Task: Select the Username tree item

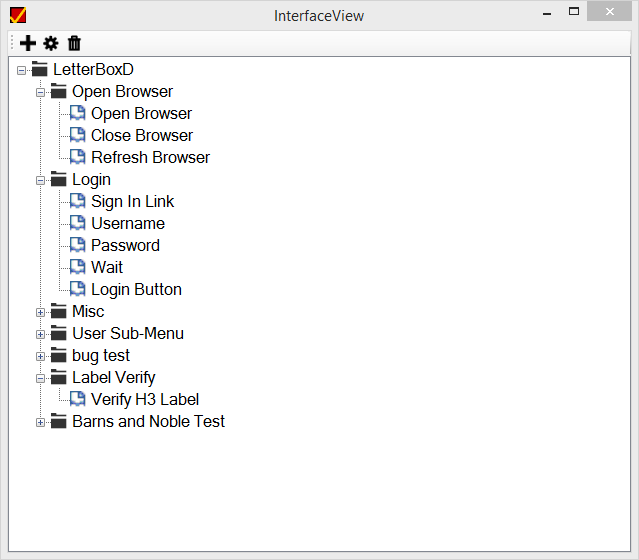Action: pos(128,223)
